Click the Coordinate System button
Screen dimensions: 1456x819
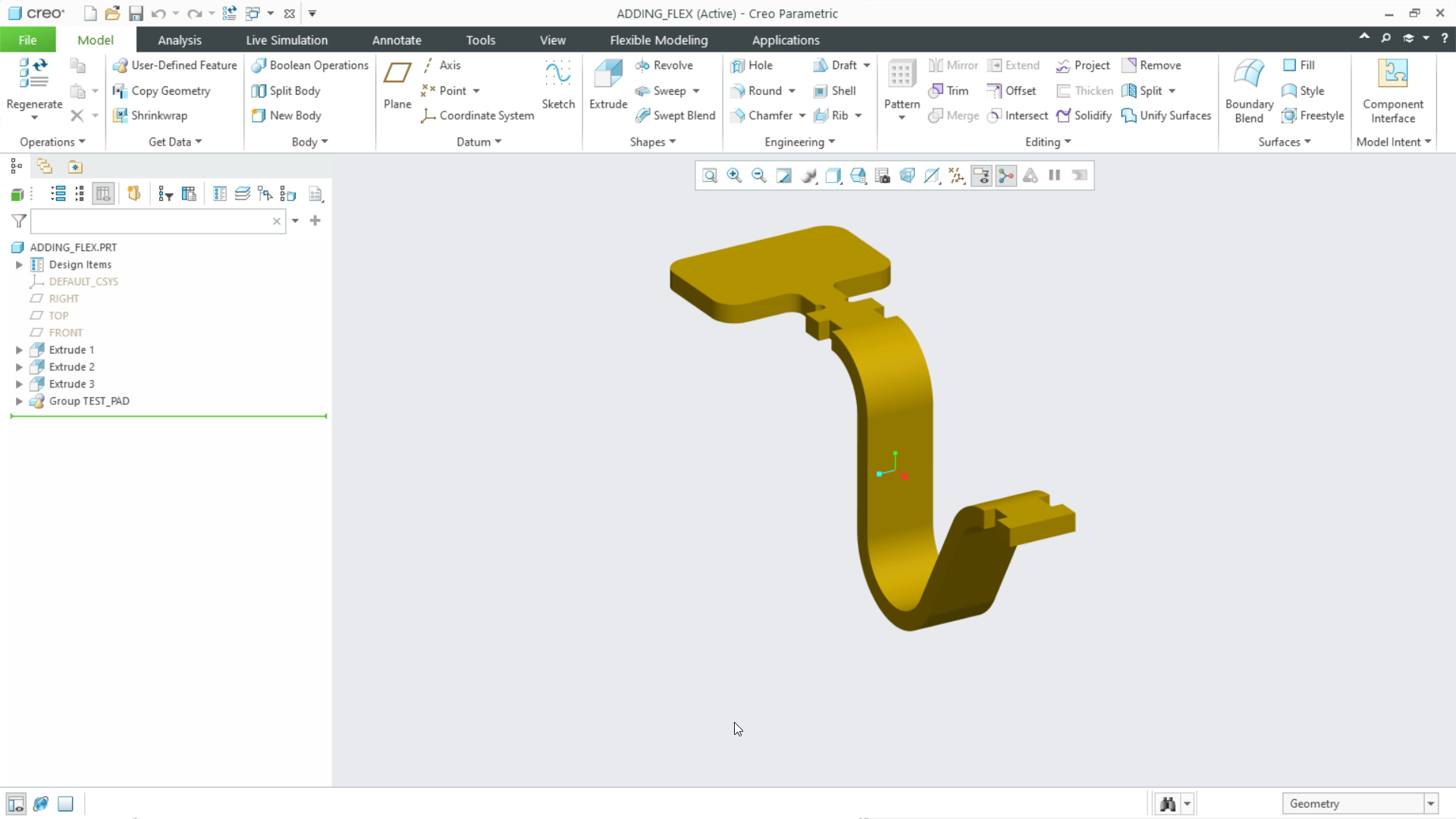(x=478, y=115)
